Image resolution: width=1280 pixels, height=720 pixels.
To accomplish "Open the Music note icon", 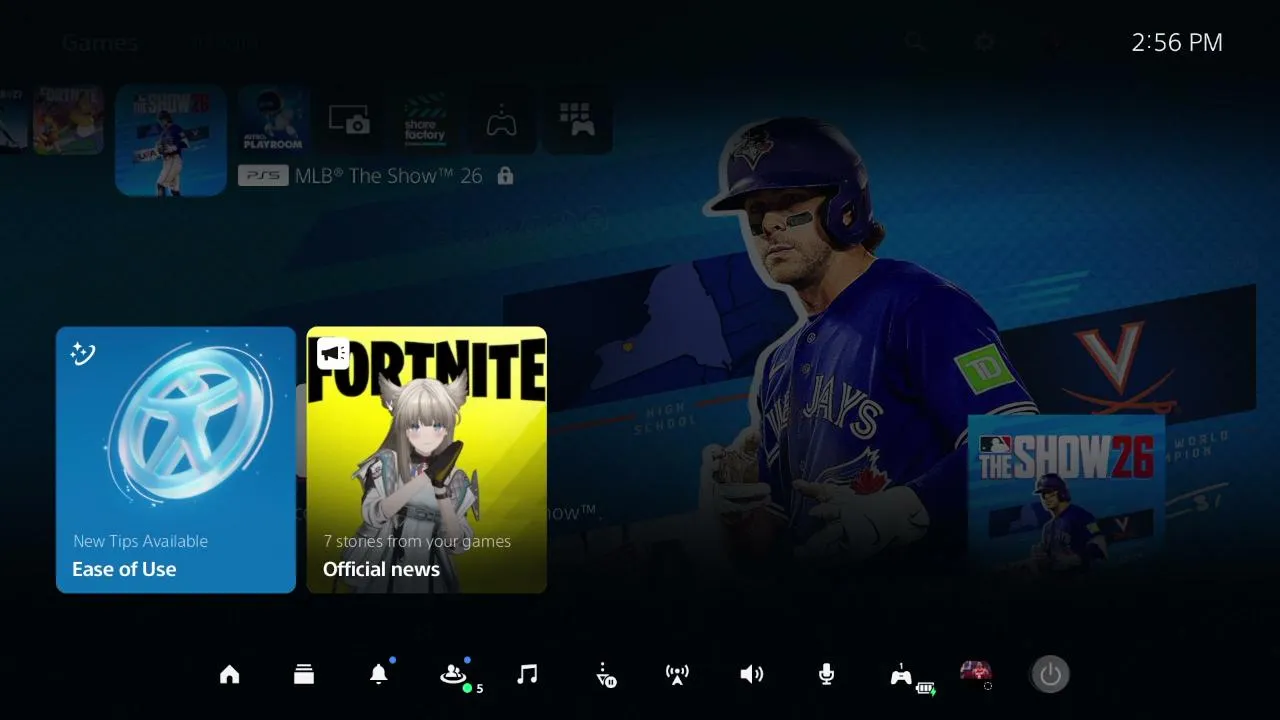I will click(x=527, y=675).
